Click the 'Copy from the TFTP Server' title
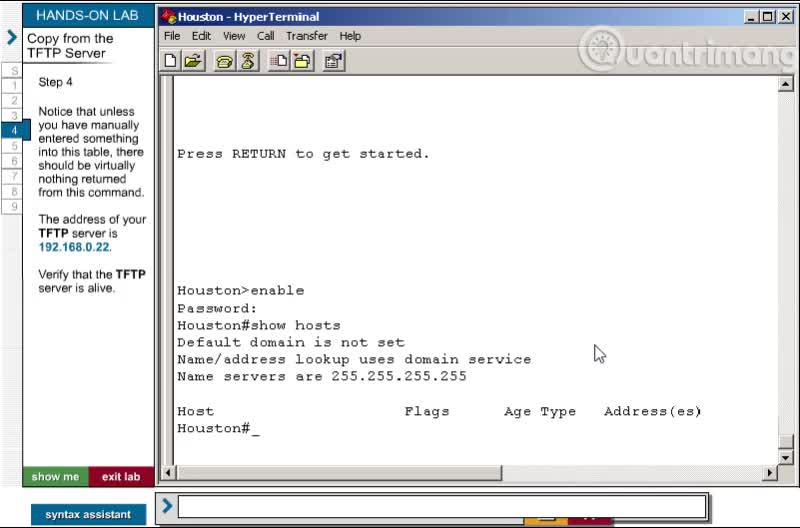 [70, 46]
